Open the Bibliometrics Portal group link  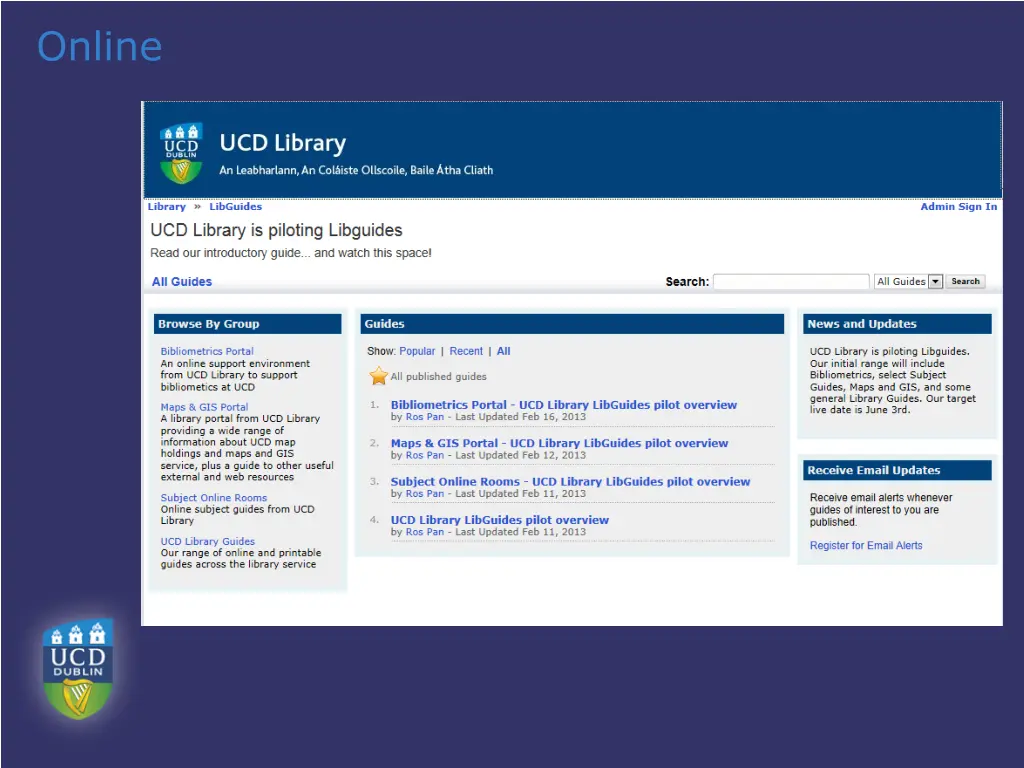point(207,351)
